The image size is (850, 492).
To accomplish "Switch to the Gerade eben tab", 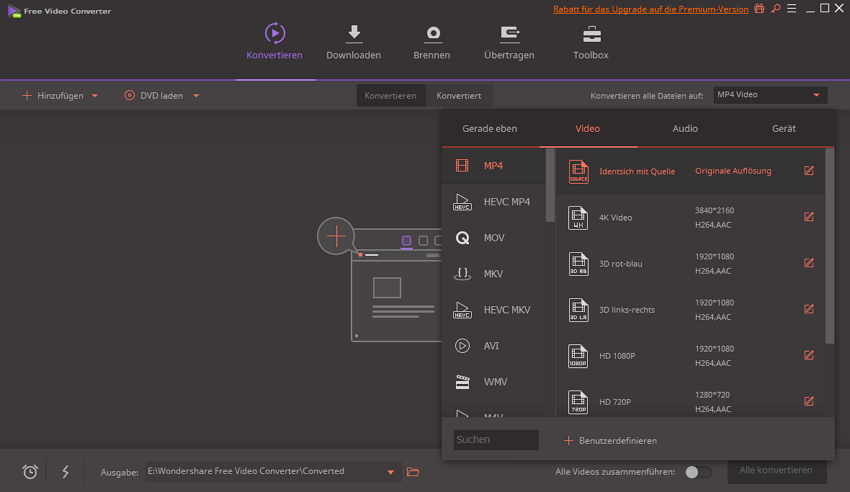I will [x=490, y=128].
